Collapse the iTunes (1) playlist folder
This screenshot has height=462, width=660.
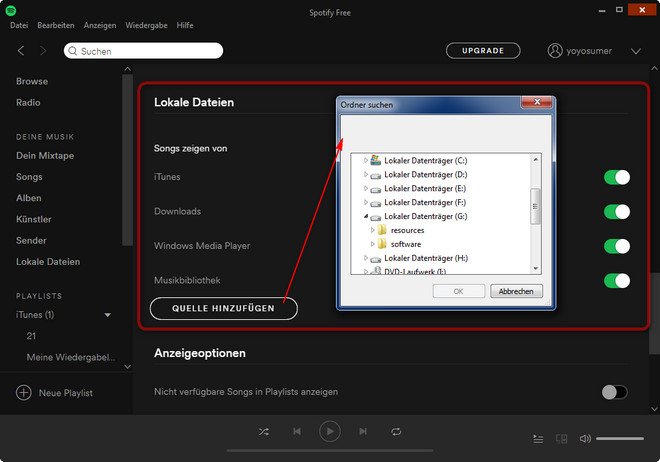[x=108, y=315]
